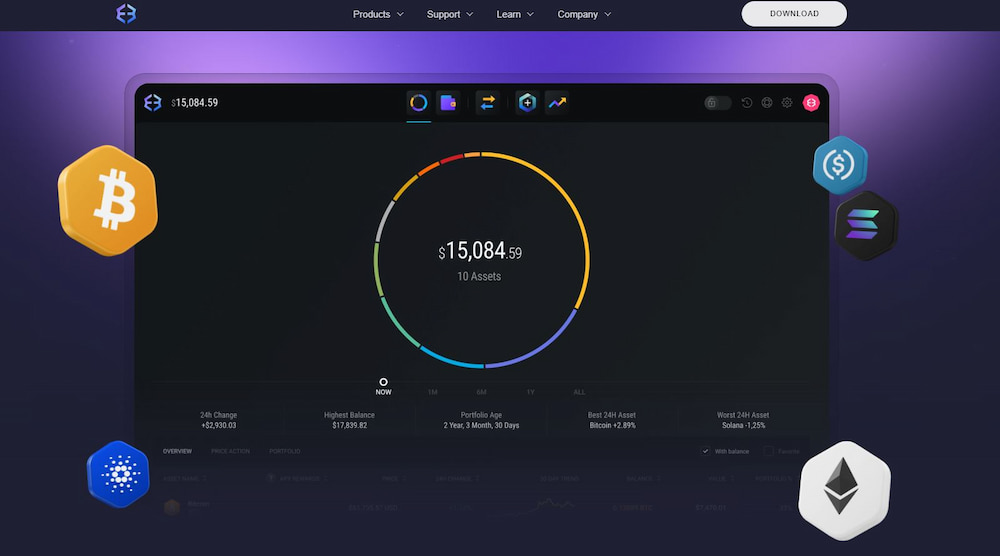Screen dimensions: 1000x556
Task: Expand the Support dropdown menu
Action: tap(450, 15)
